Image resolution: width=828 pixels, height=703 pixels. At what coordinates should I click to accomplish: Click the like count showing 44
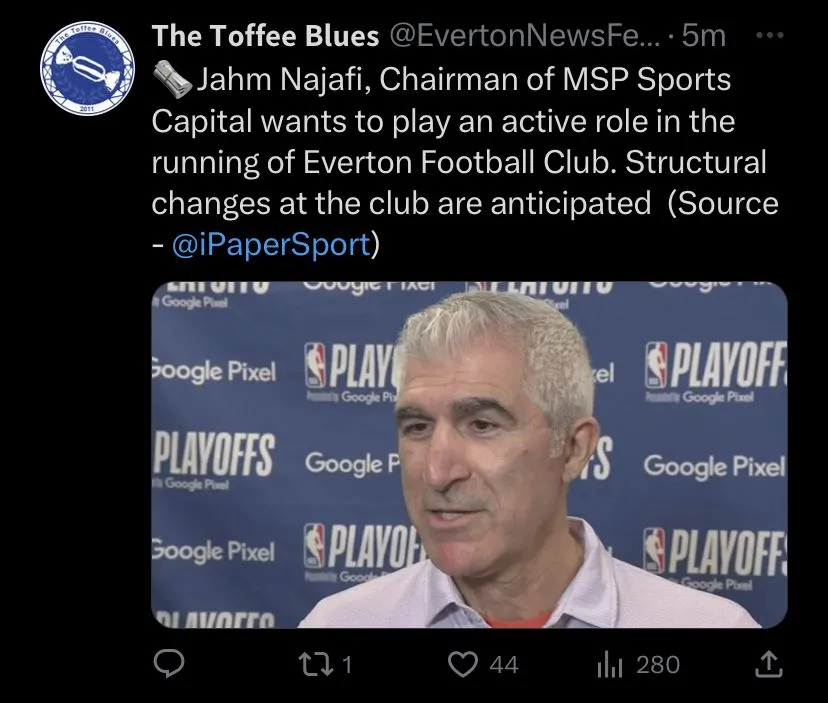click(x=503, y=665)
